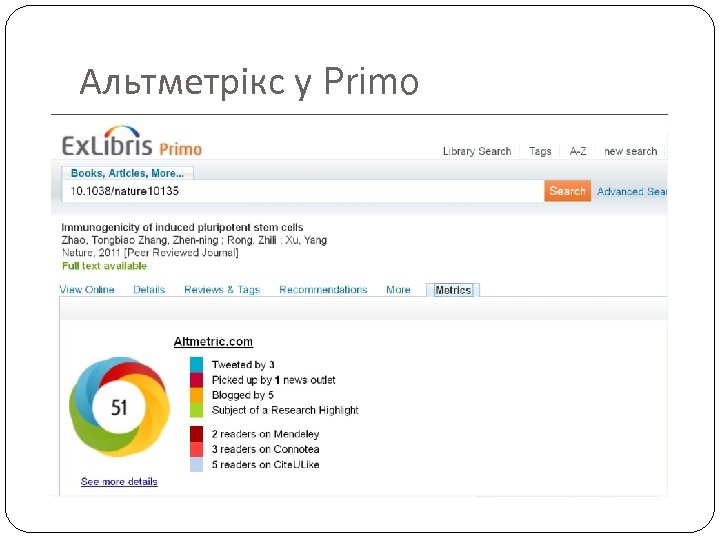
Task: Click the orange Search button
Action: (x=567, y=191)
